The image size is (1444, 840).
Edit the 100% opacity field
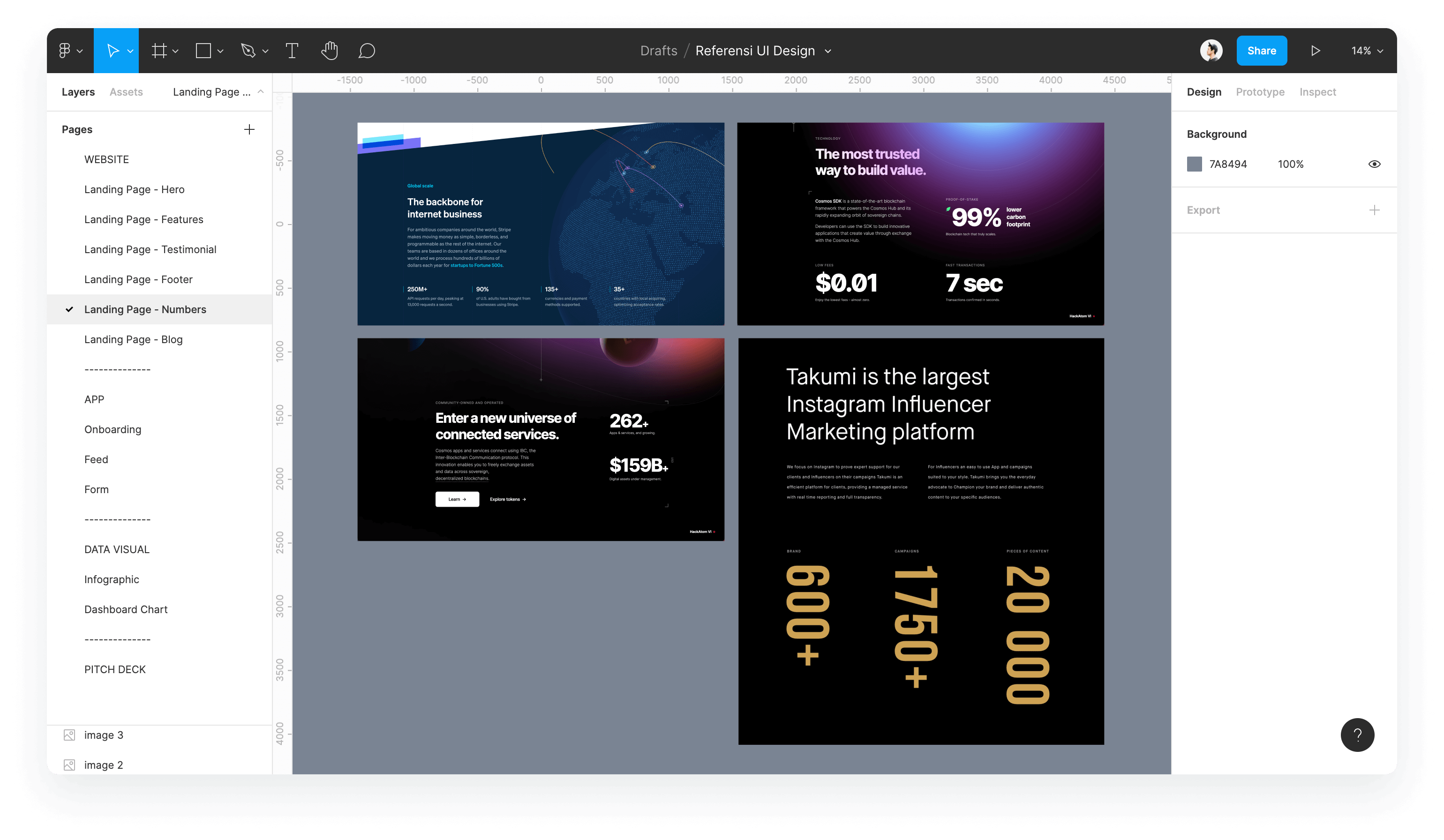tap(1290, 164)
